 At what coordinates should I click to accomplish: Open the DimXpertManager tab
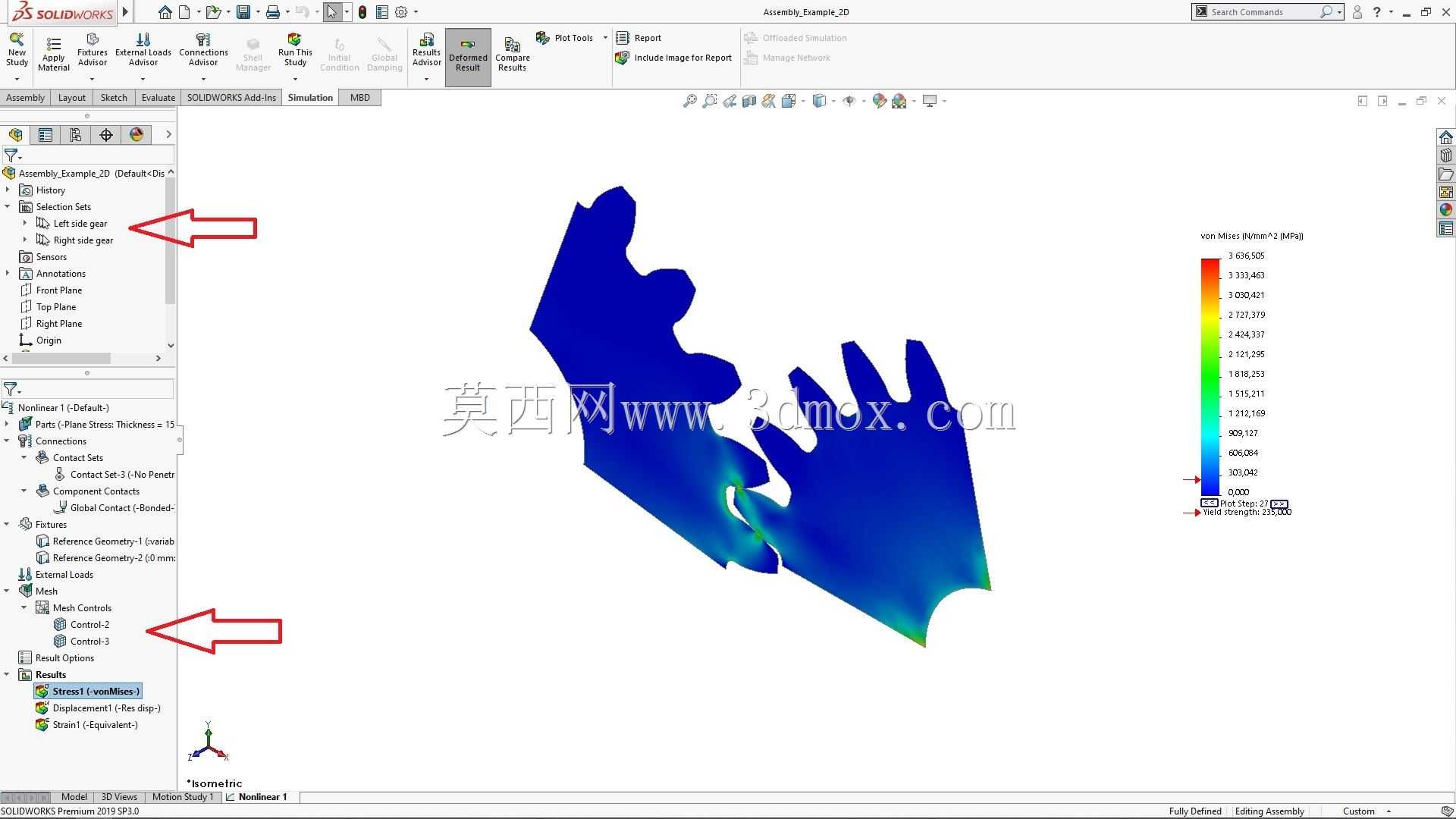tap(106, 135)
